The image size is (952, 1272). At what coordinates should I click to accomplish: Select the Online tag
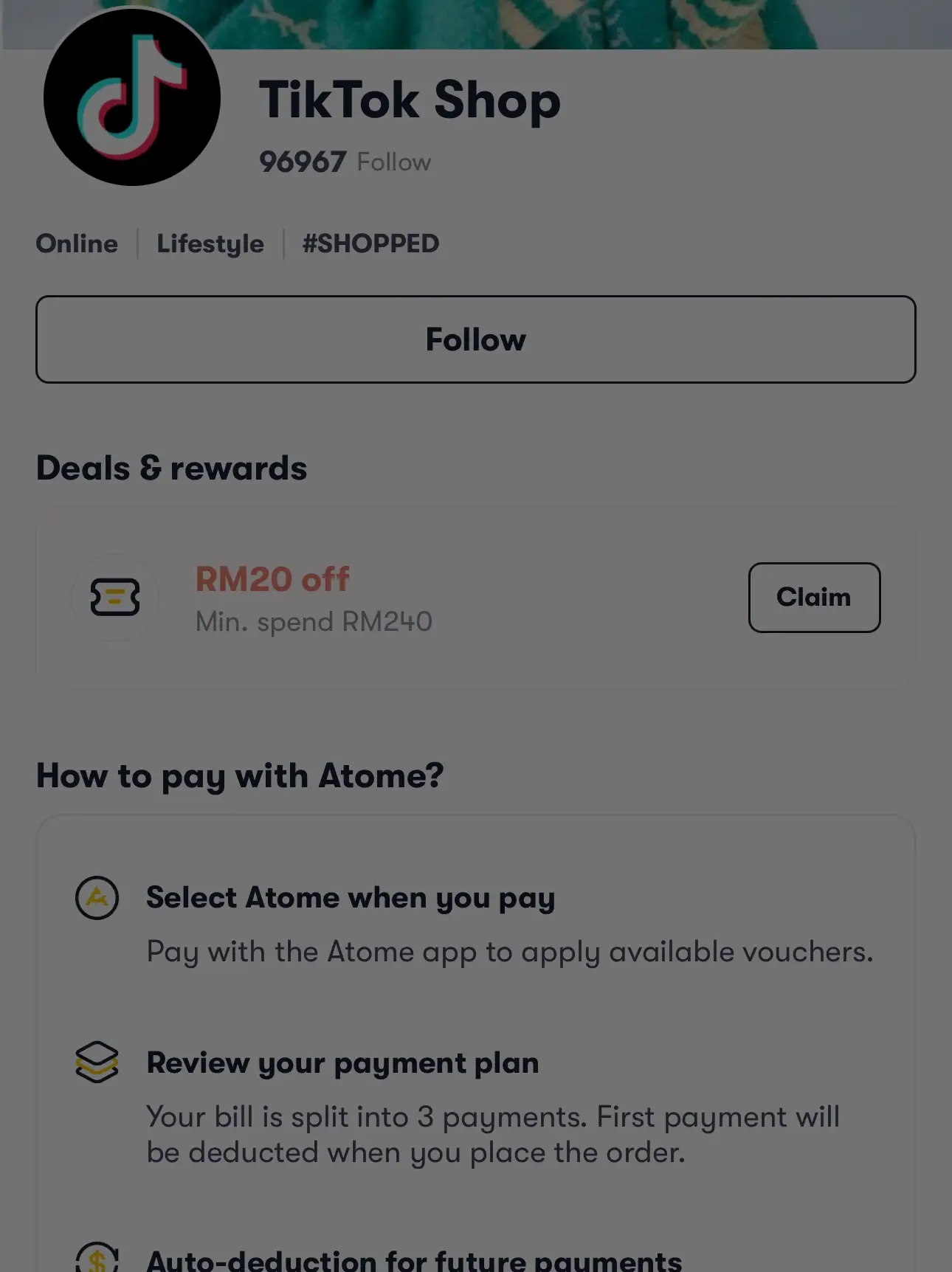[x=77, y=243]
